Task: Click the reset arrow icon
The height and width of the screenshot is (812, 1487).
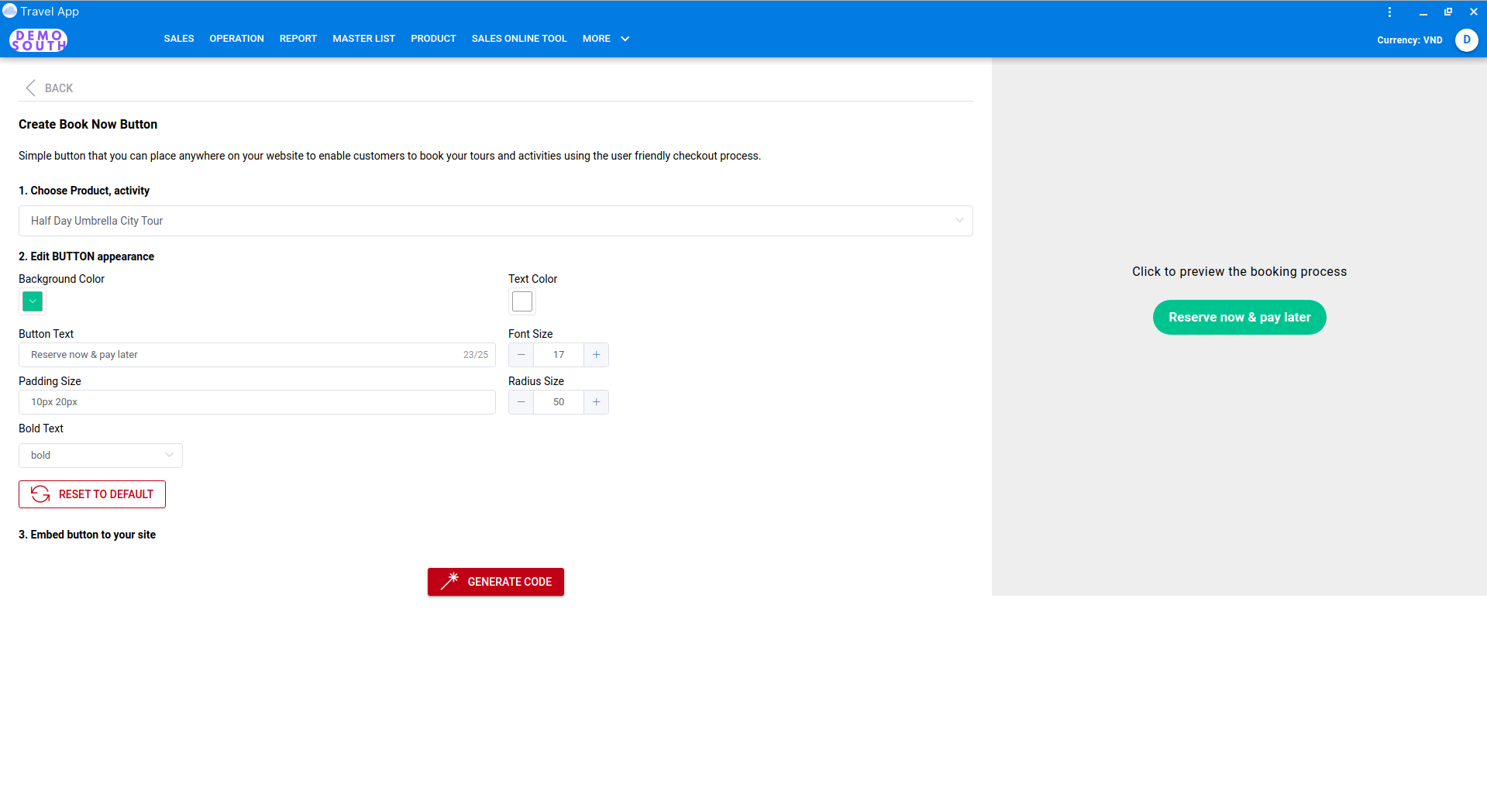Action: pyautogui.click(x=40, y=494)
